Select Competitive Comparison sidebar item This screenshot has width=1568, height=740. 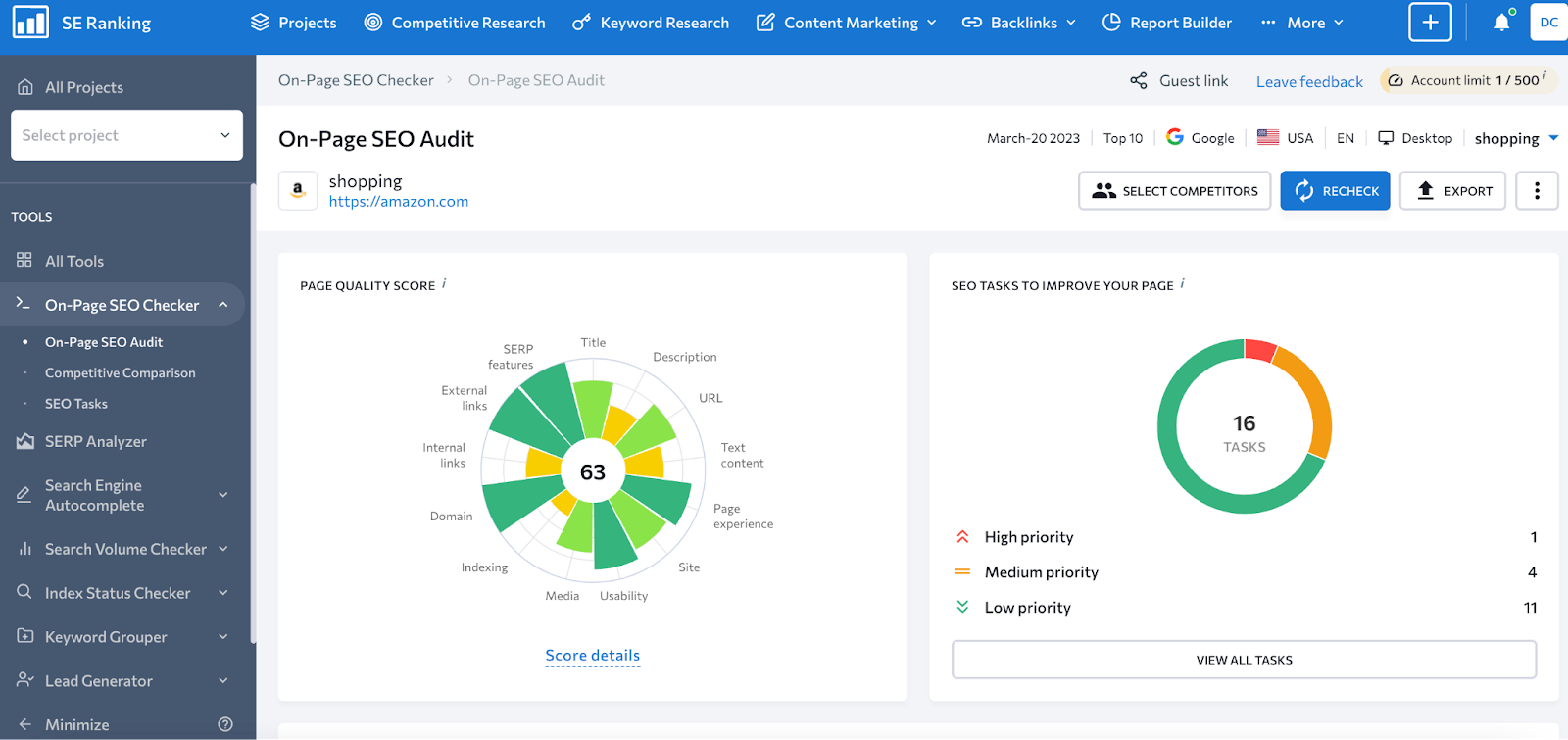click(x=120, y=372)
